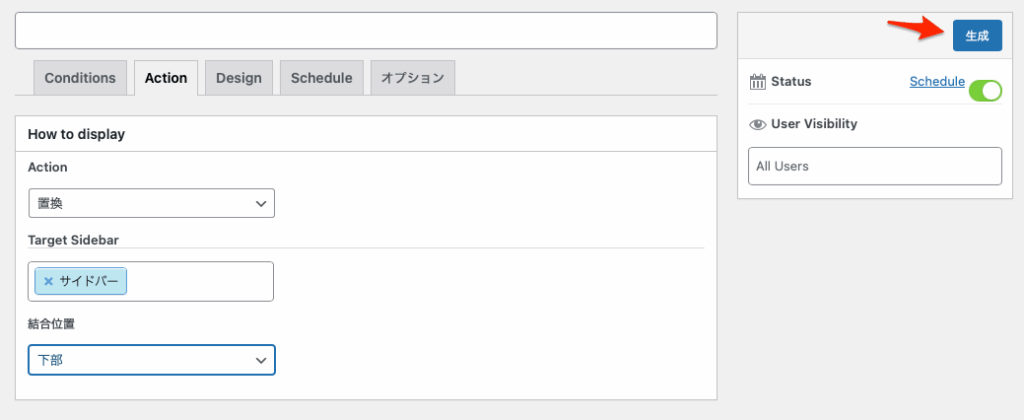
Task: Open the Action dropdown showing 置換
Action: [x=152, y=204]
